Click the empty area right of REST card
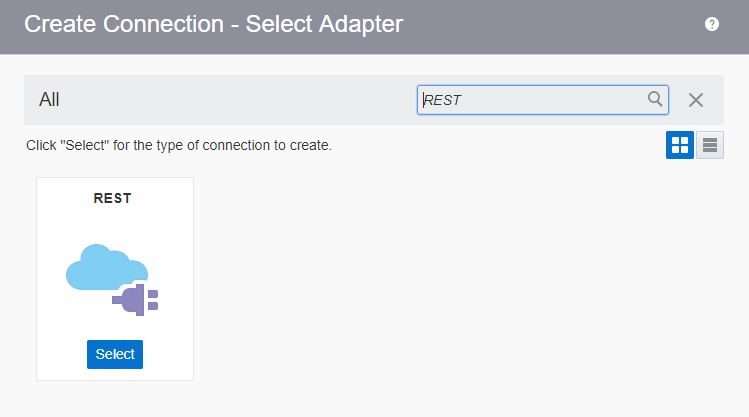749x417 pixels. pos(450,280)
